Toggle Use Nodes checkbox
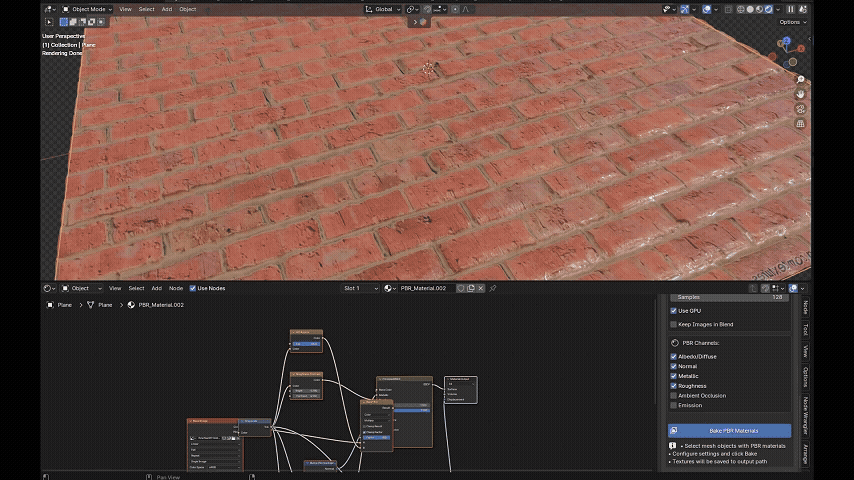Viewport: 854px width, 480px height. pos(193,288)
